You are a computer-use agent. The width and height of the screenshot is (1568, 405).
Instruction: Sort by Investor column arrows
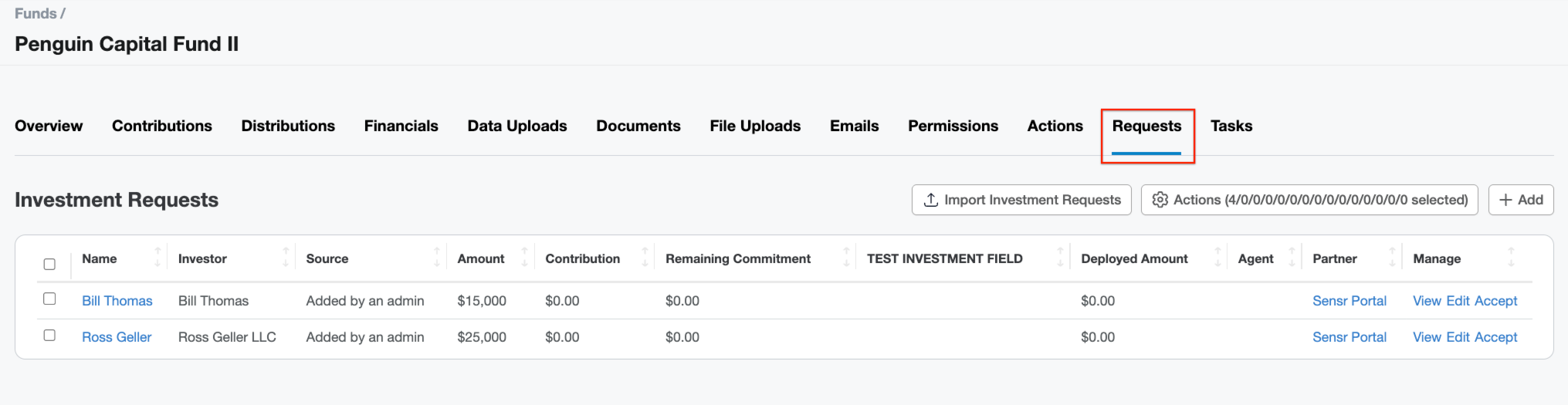pos(286,258)
